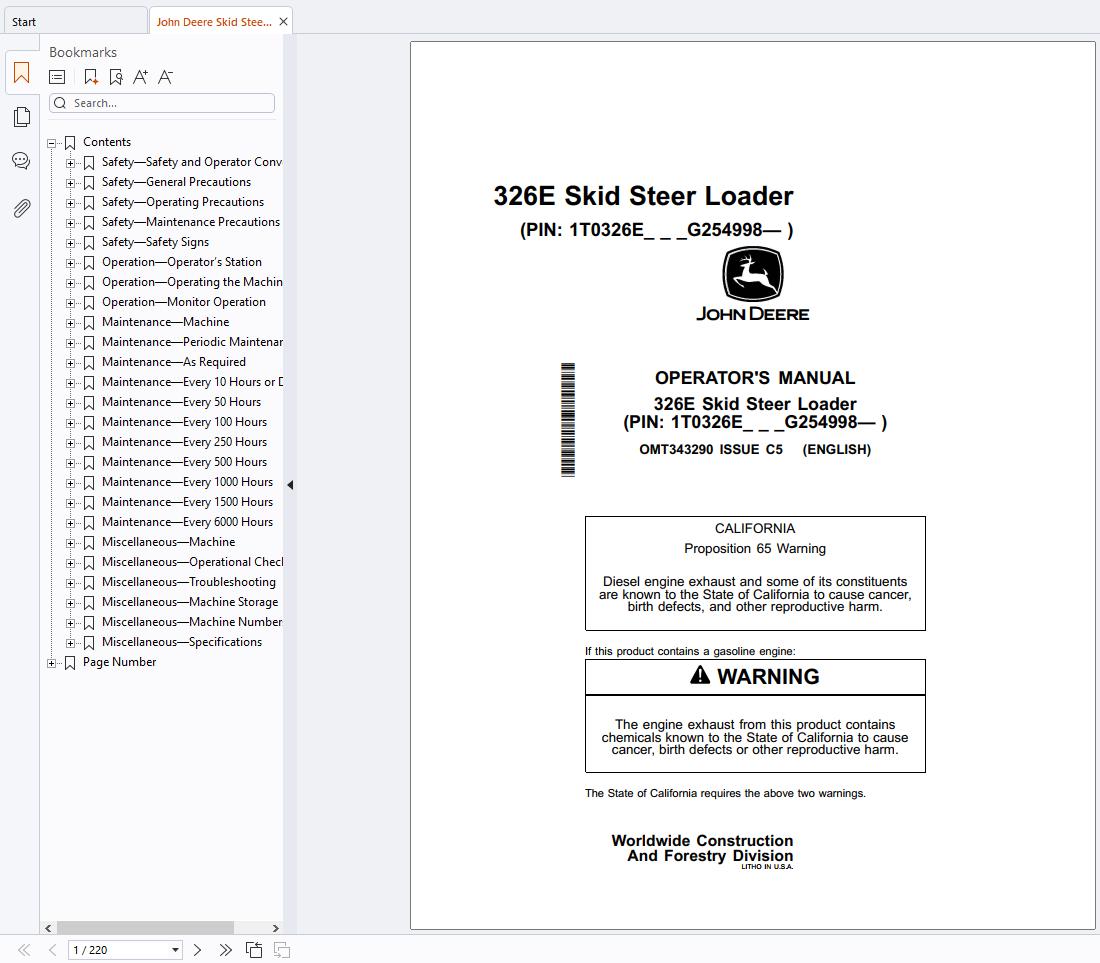Click the add new bookmark icon

90,77
